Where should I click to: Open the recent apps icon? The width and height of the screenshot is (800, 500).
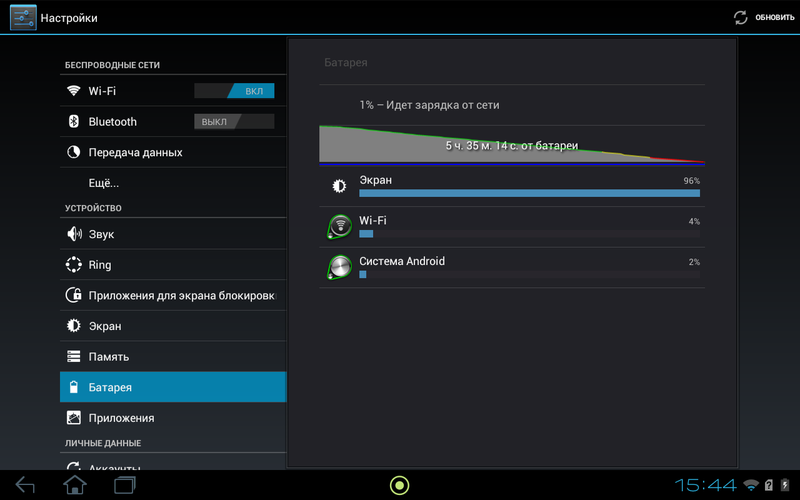pyautogui.click(x=124, y=485)
